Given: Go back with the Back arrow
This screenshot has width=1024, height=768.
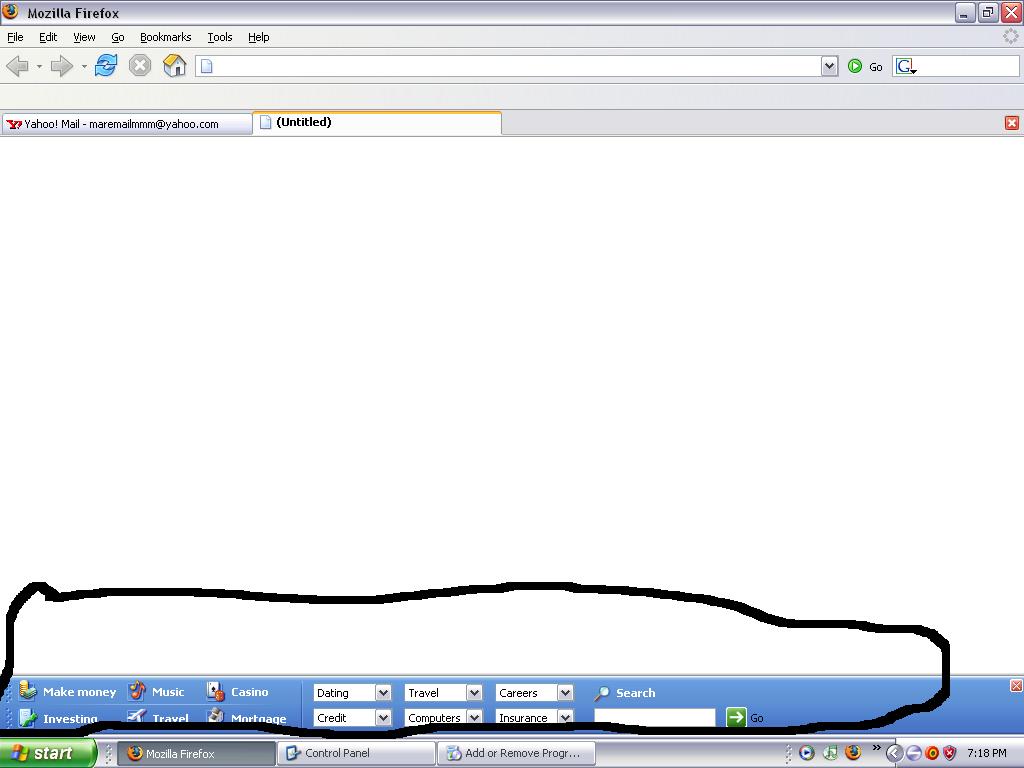Looking at the screenshot, I should (18, 66).
